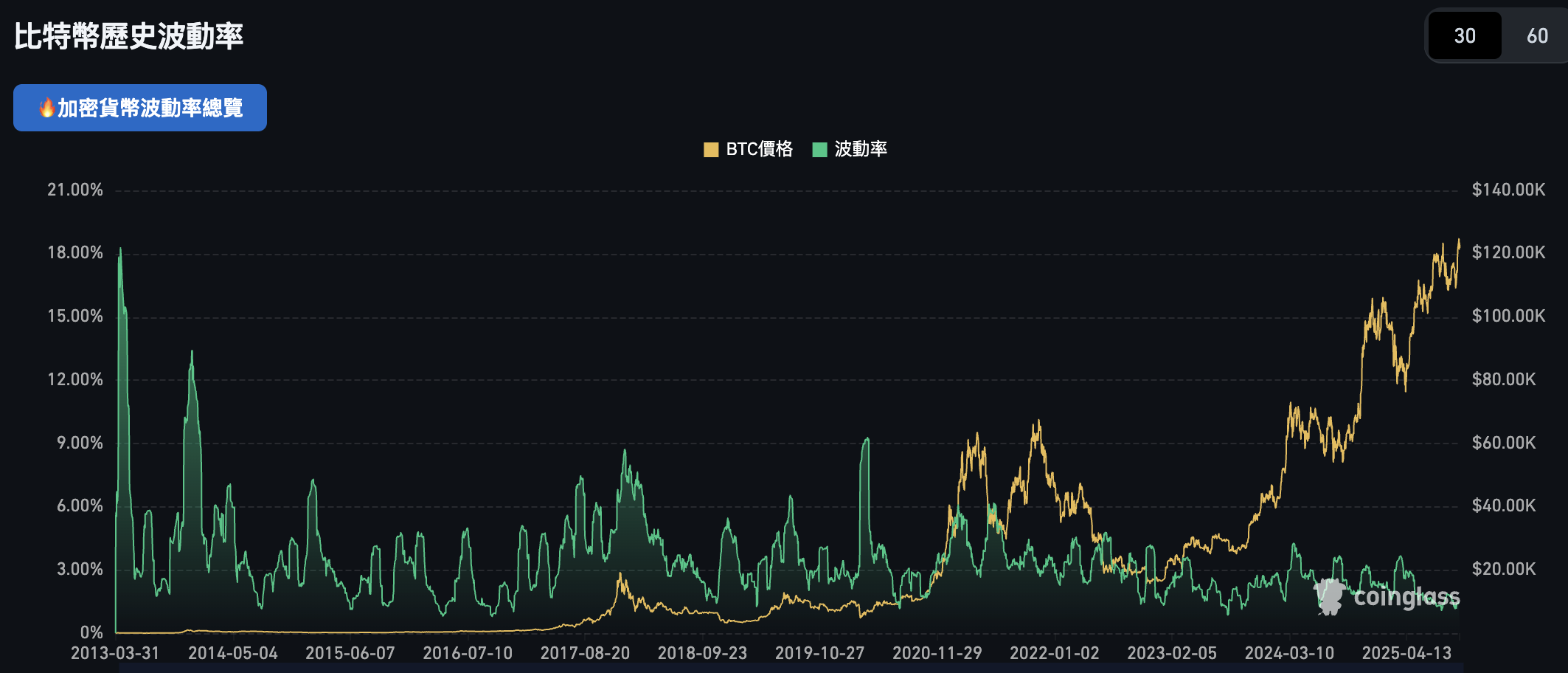Open the 加密貨幣波動率總覽 overview
This screenshot has height=673, width=1568.
[139, 108]
